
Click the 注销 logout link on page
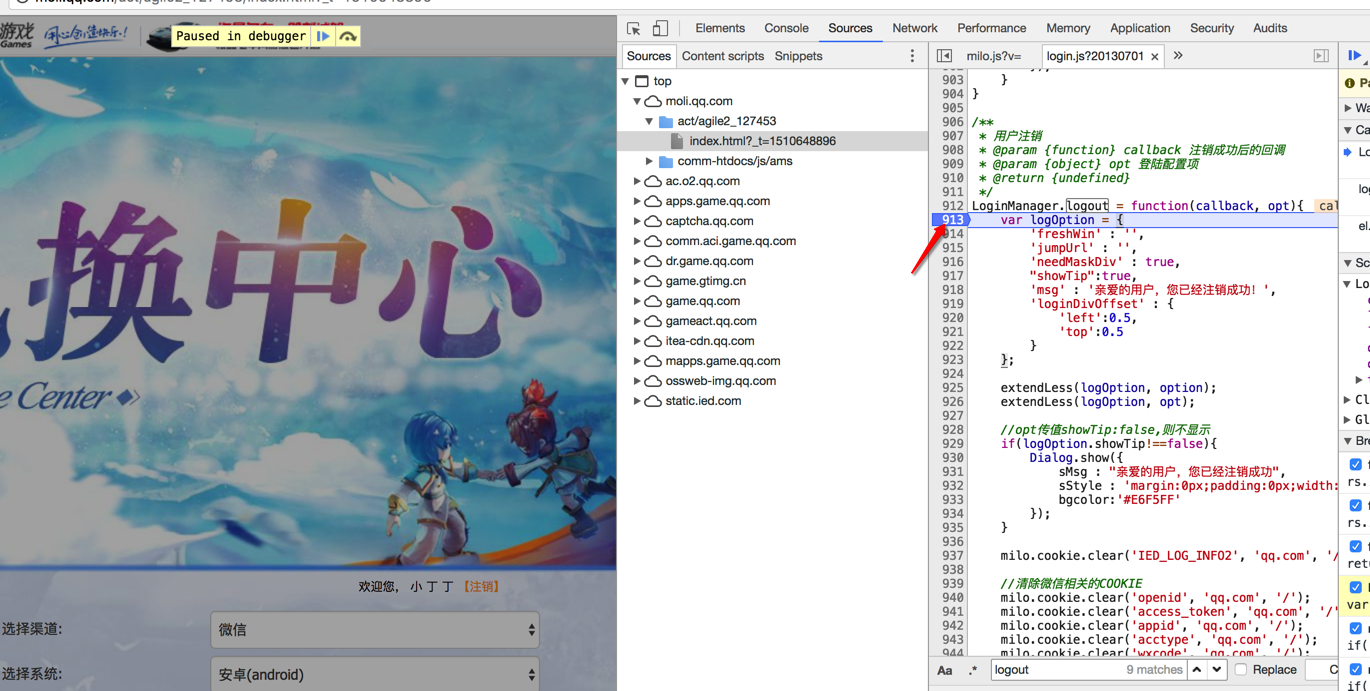pos(481,587)
